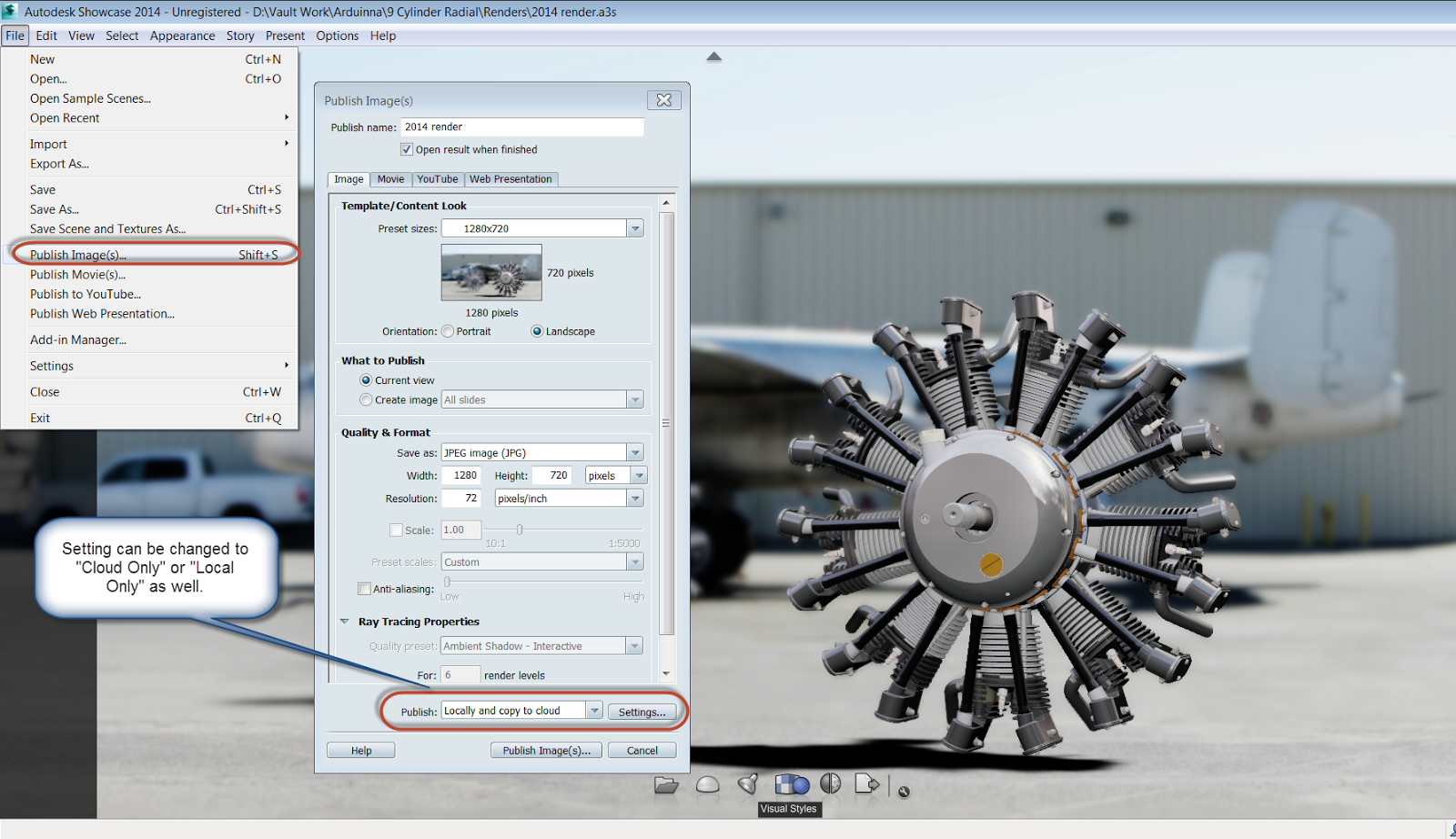
Task: Select the Image tab
Action: [349, 179]
